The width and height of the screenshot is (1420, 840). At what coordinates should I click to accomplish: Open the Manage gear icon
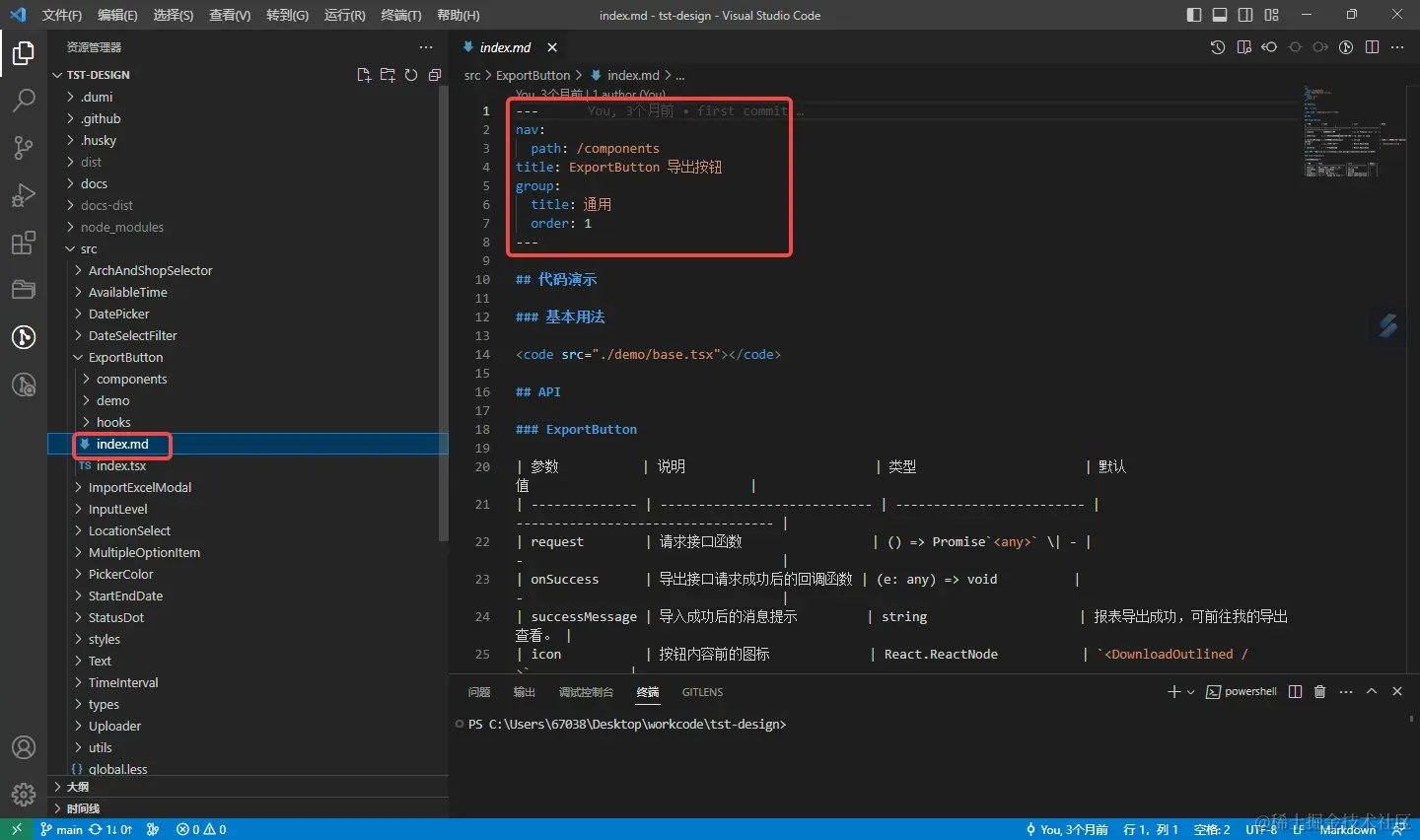[x=24, y=795]
